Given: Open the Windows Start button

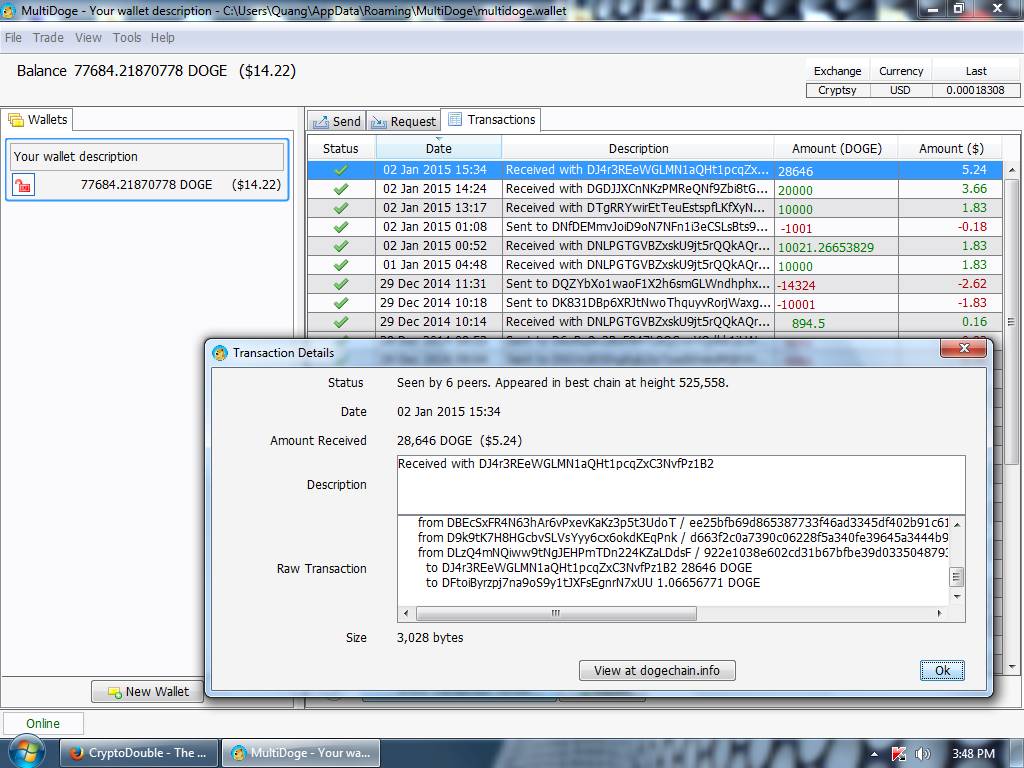Looking at the screenshot, I should click(x=25, y=752).
